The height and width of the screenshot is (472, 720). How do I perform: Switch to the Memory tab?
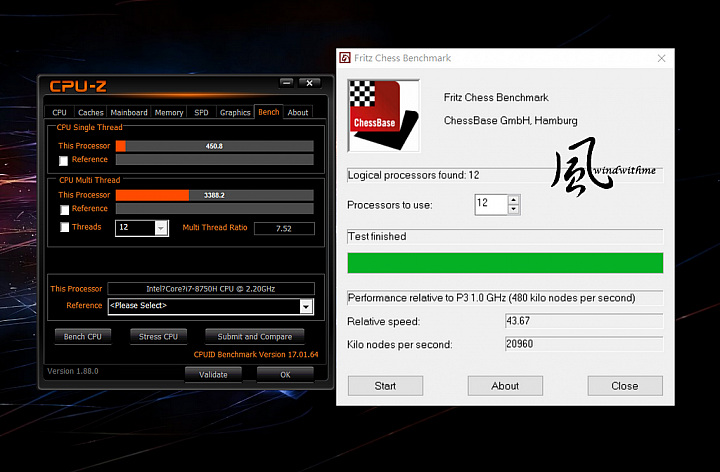[x=169, y=112]
